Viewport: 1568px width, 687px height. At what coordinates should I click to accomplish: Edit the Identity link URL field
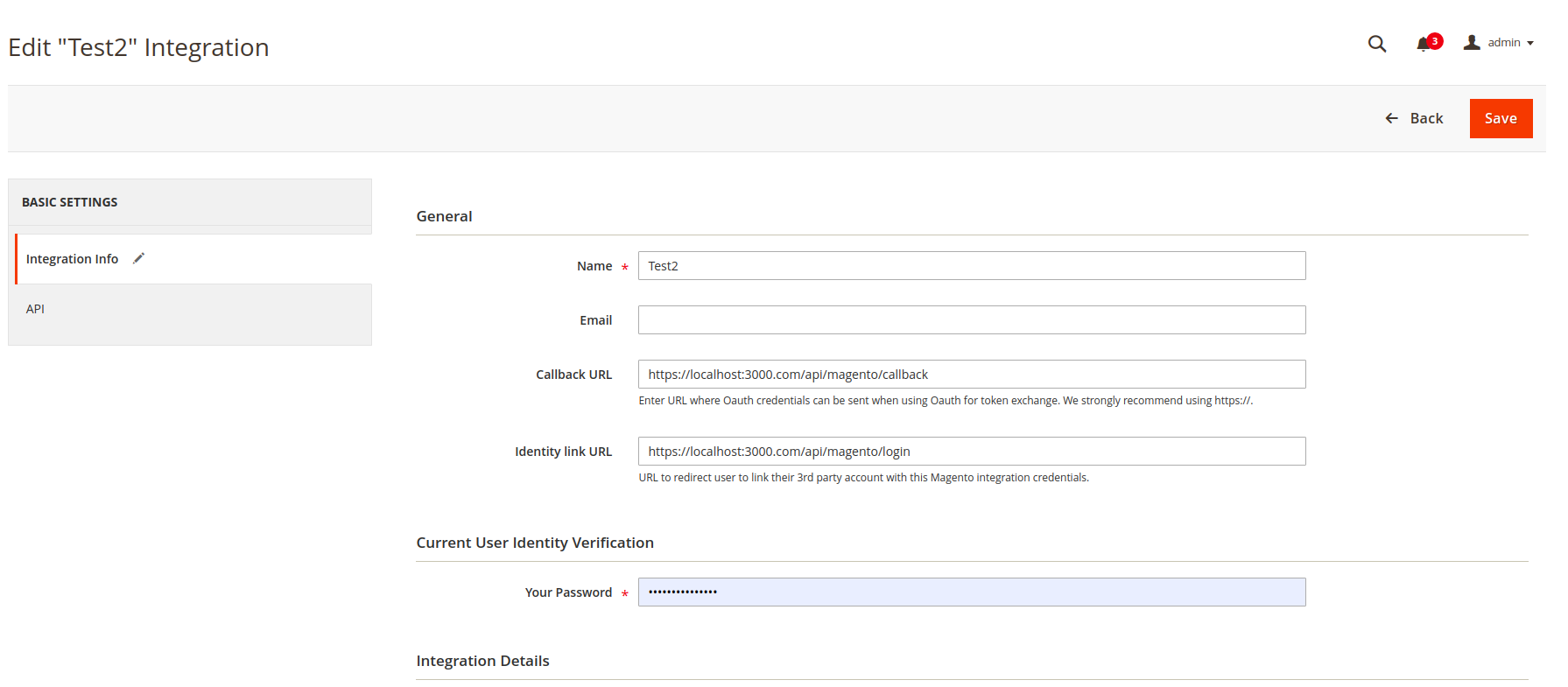tap(972, 452)
